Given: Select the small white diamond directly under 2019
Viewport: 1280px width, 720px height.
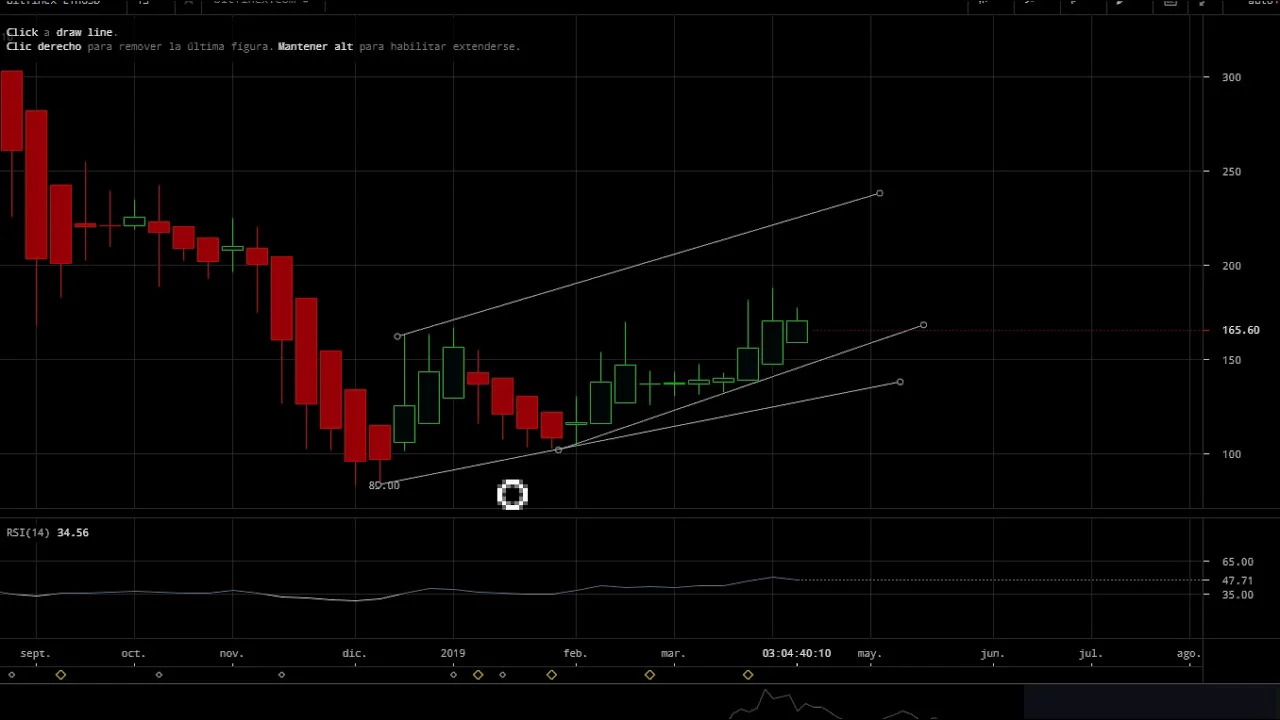Looking at the screenshot, I should point(453,675).
